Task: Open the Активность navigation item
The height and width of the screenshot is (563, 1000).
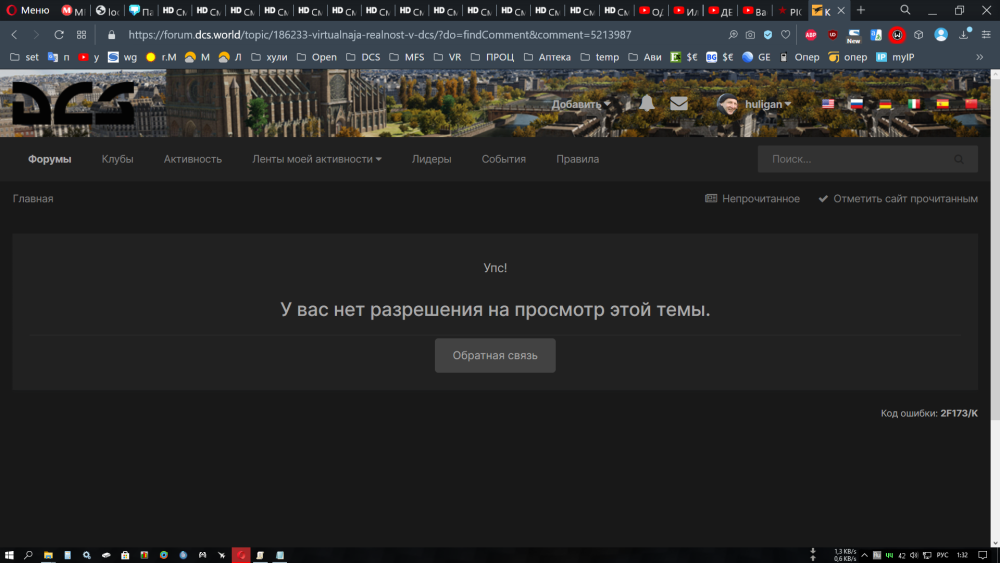Action: click(193, 159)
